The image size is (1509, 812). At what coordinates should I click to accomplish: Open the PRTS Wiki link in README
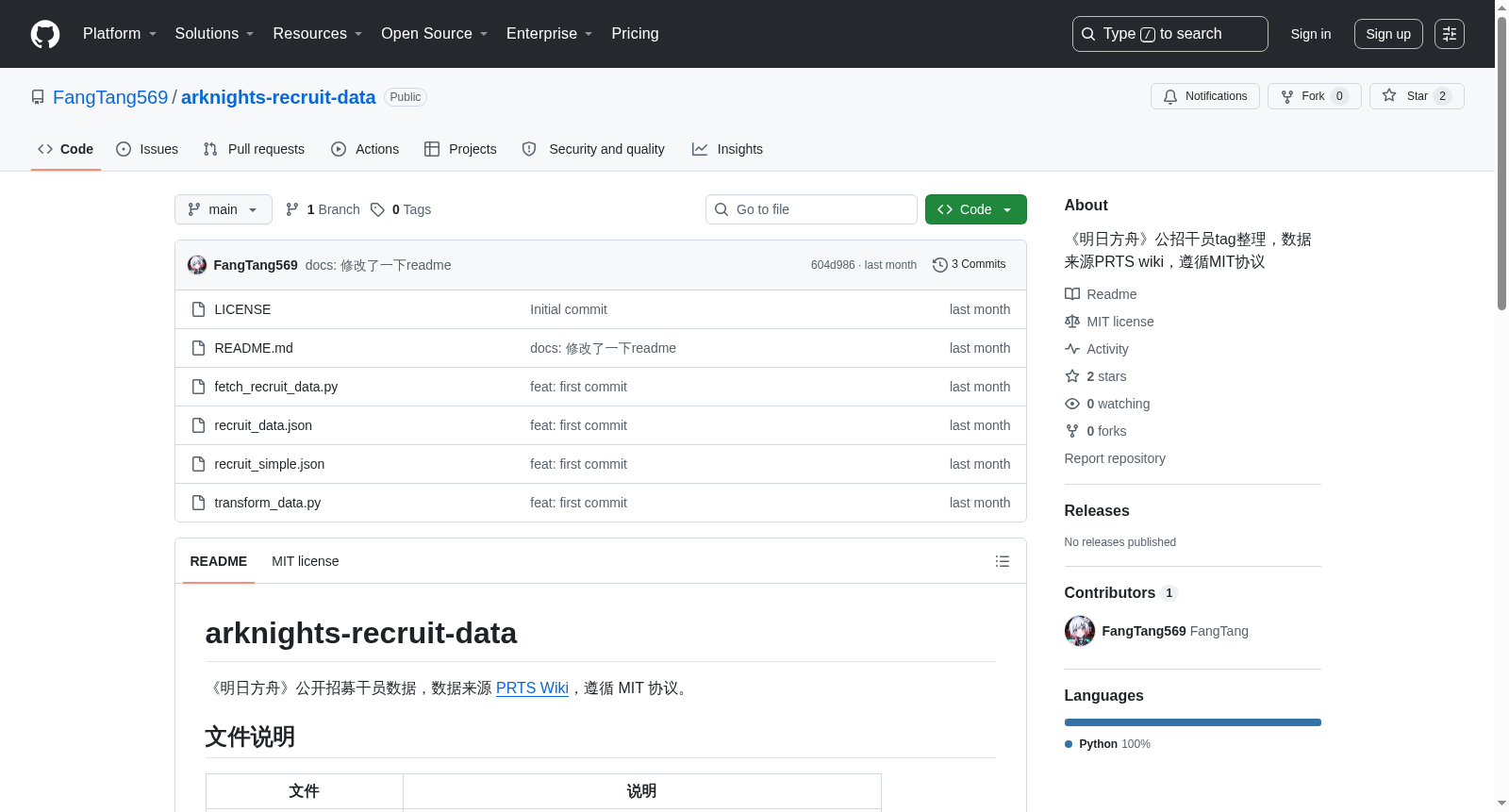[x=532, y=688]
